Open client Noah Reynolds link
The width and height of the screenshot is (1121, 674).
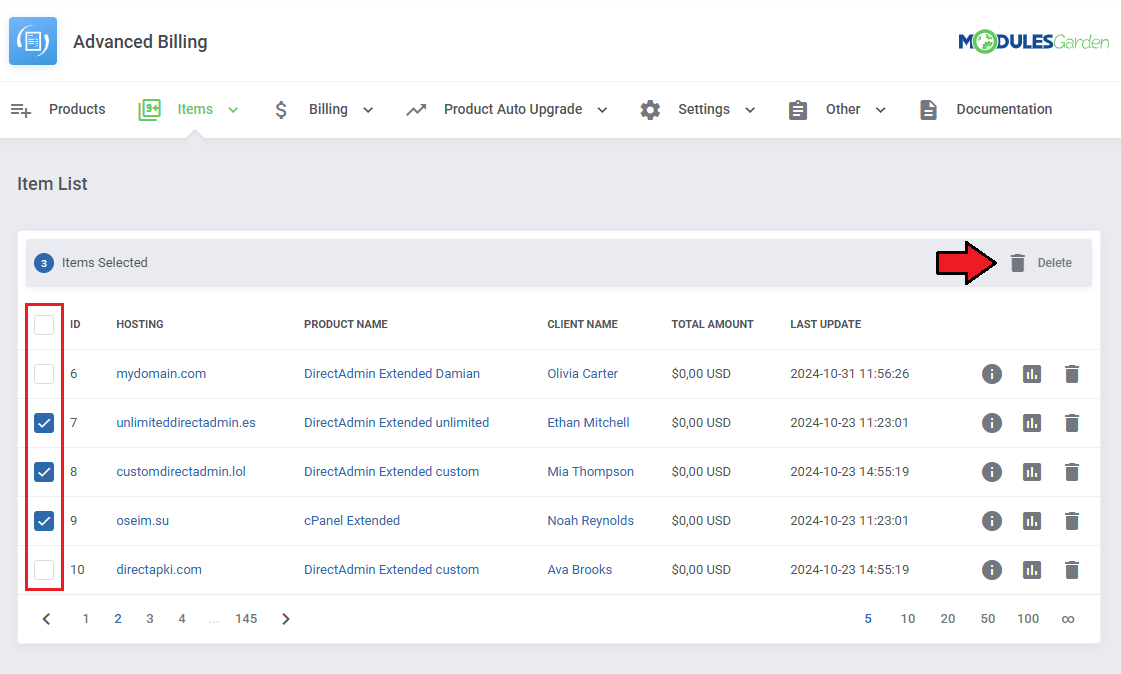pyautogui.click(x=591, y=521)
